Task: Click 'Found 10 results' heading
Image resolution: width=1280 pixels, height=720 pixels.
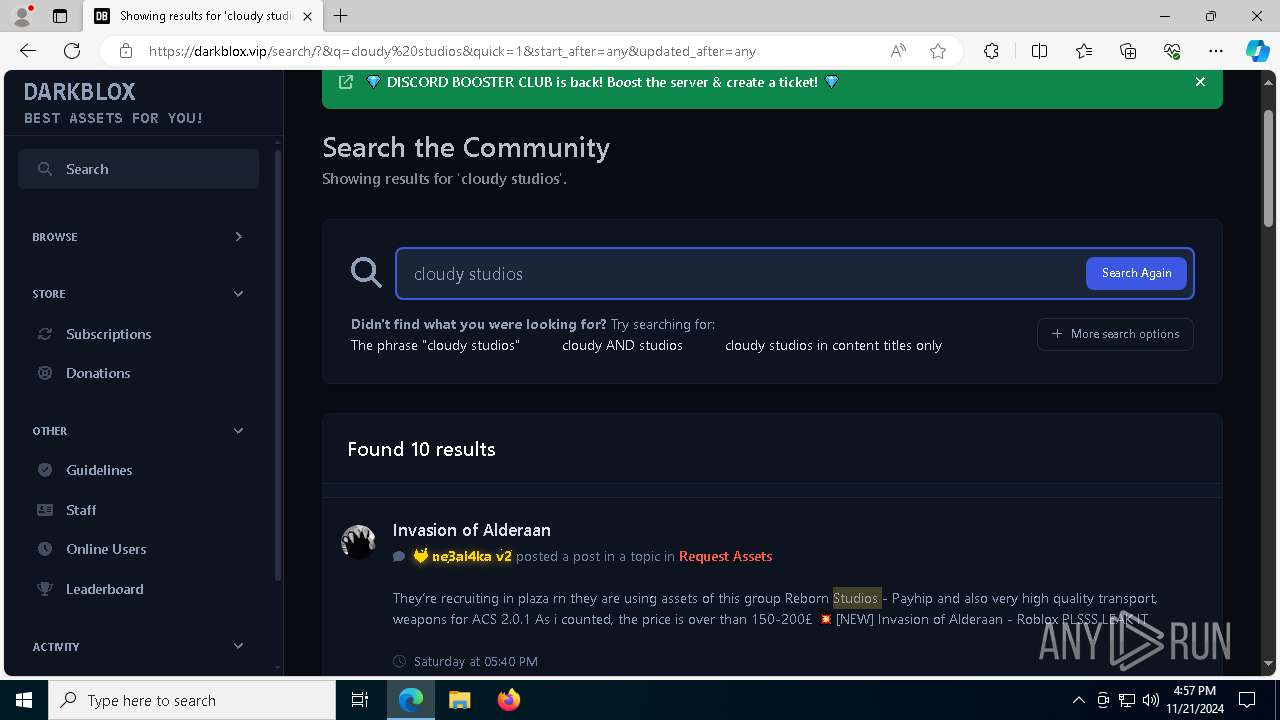Action: (421, 449)
